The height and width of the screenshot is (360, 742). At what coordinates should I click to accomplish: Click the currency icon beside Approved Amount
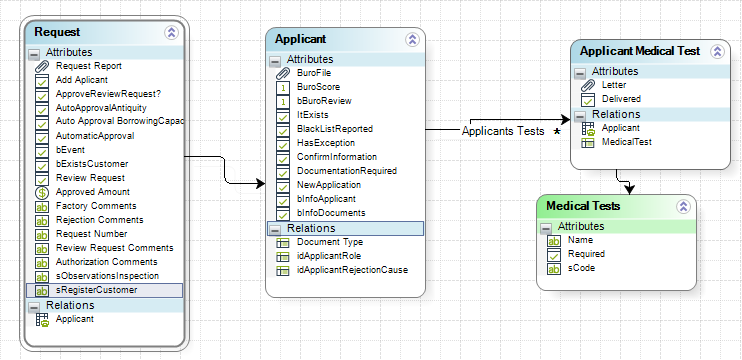[42, 193]
